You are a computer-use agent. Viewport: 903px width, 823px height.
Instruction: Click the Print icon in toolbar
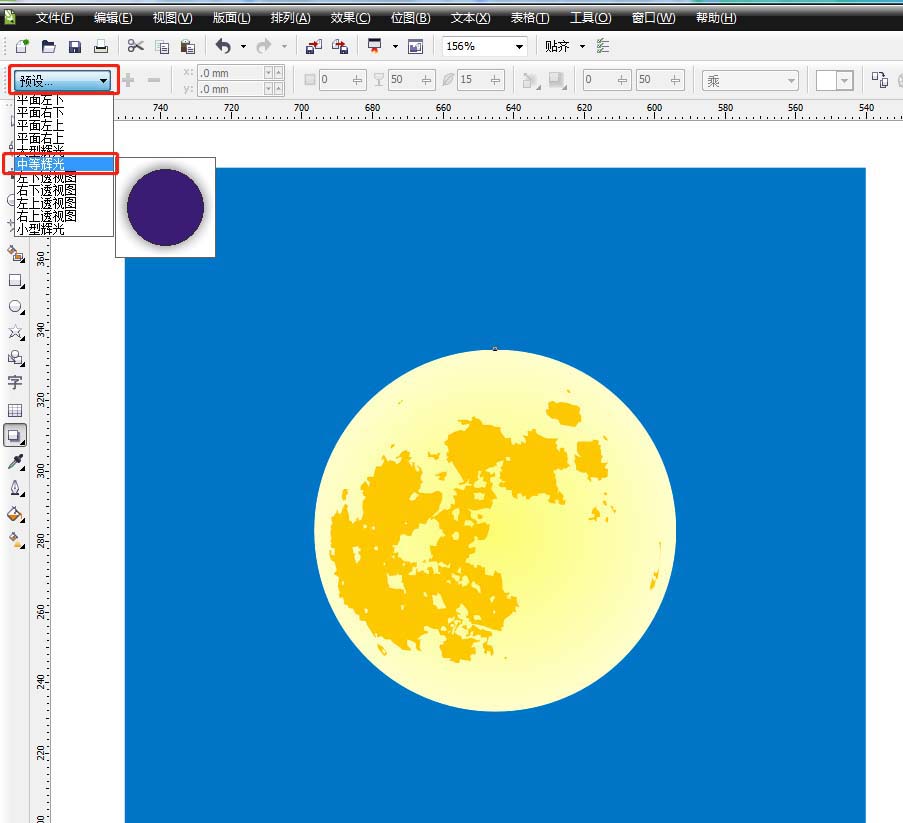100,47
